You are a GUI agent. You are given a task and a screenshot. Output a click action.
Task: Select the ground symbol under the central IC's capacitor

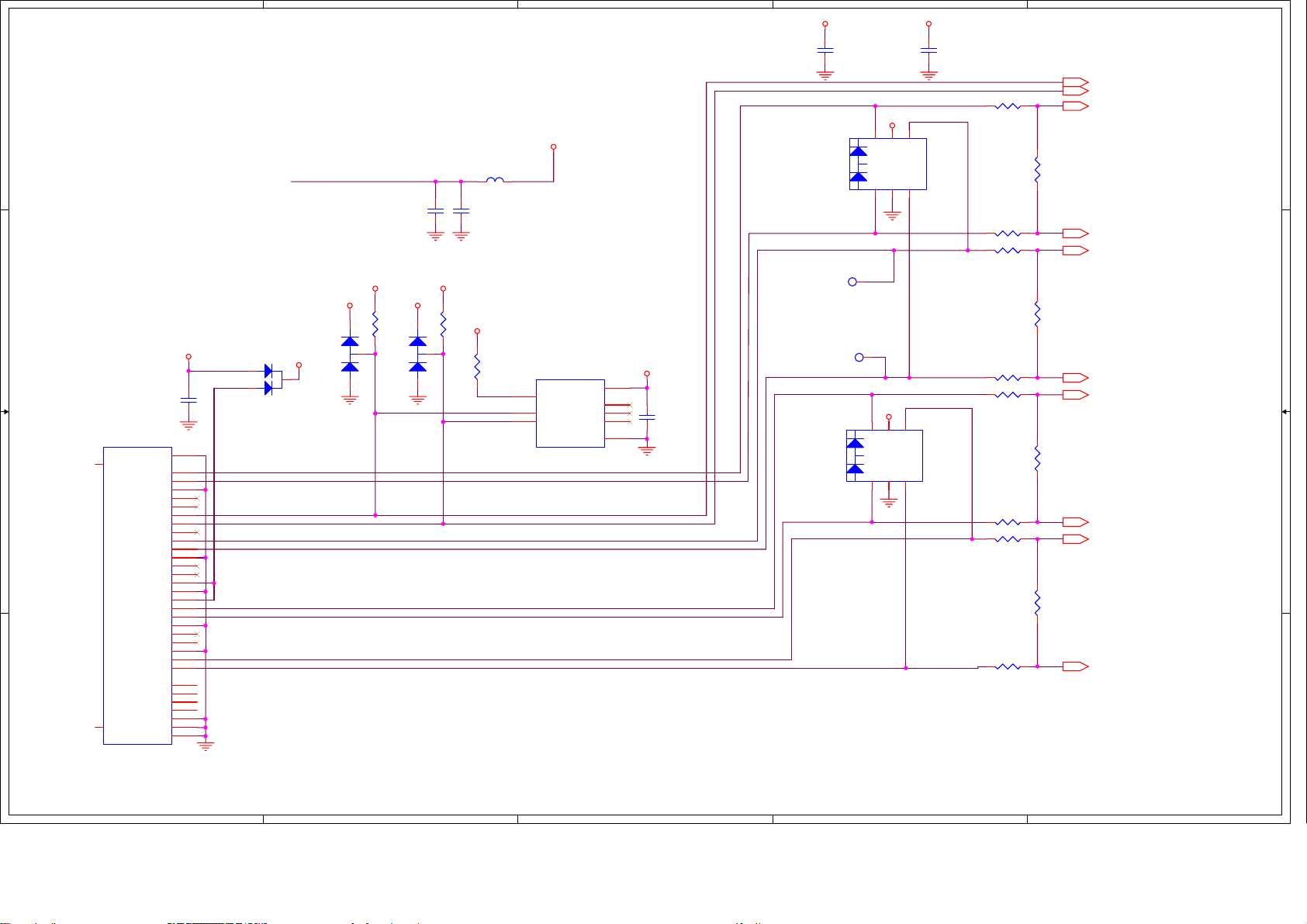(x=647, y=450)
